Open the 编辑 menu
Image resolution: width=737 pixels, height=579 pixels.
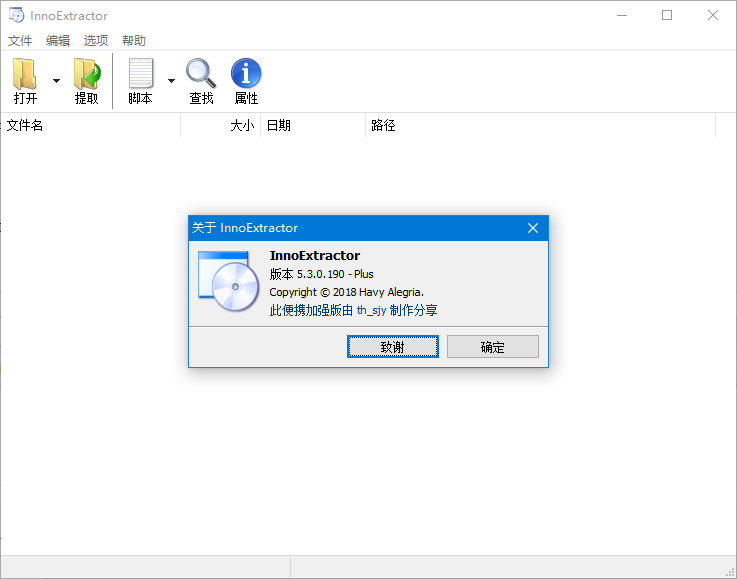pyautogui.click(x=58, y=41)
